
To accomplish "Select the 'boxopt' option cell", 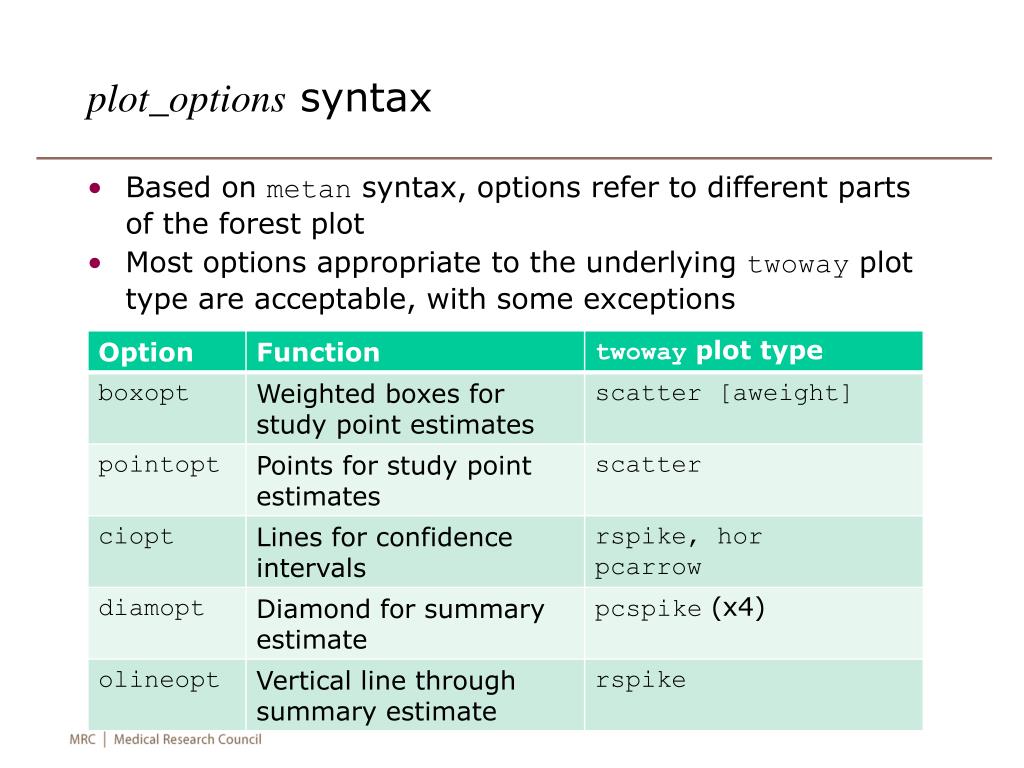I will [x=167, y=408].
